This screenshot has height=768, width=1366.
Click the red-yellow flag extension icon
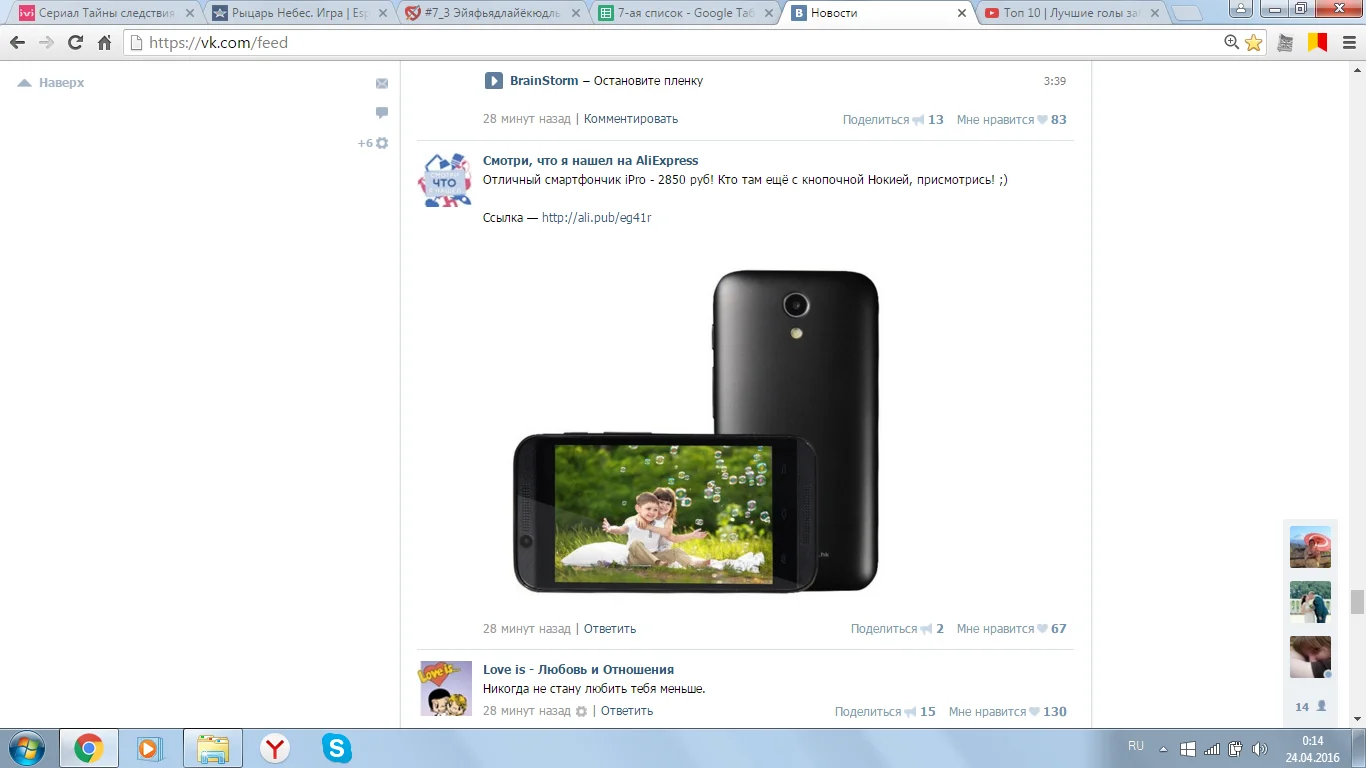1317,43
